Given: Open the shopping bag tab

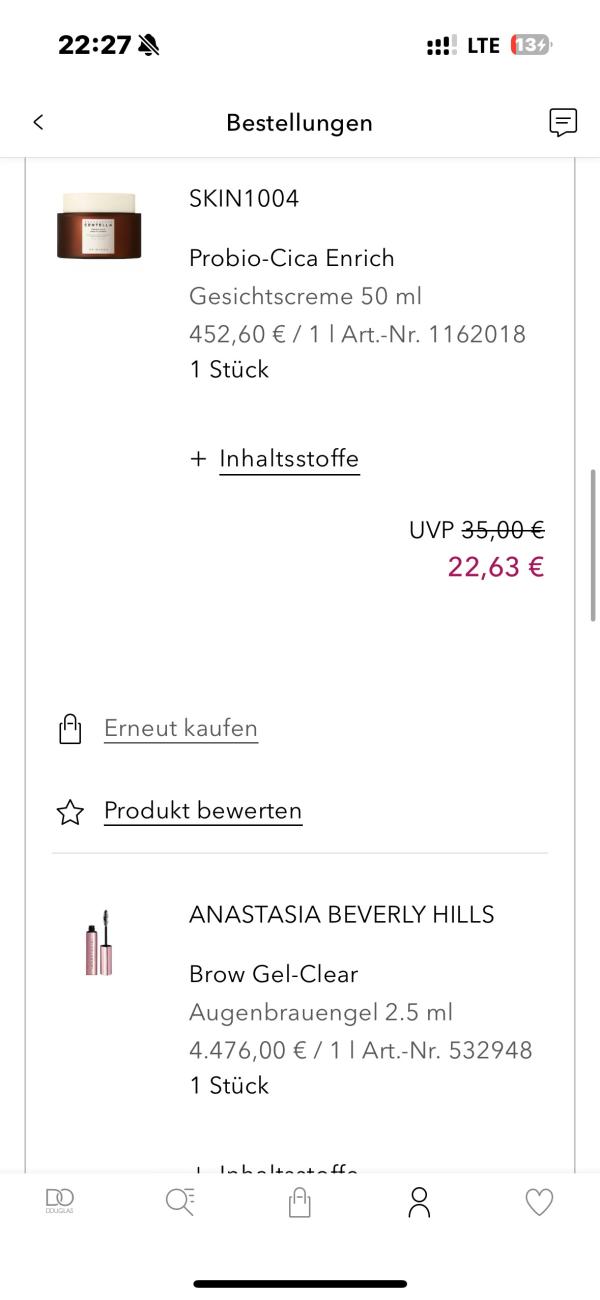Looking at the screenshot, I should (x=299, y=1201).
